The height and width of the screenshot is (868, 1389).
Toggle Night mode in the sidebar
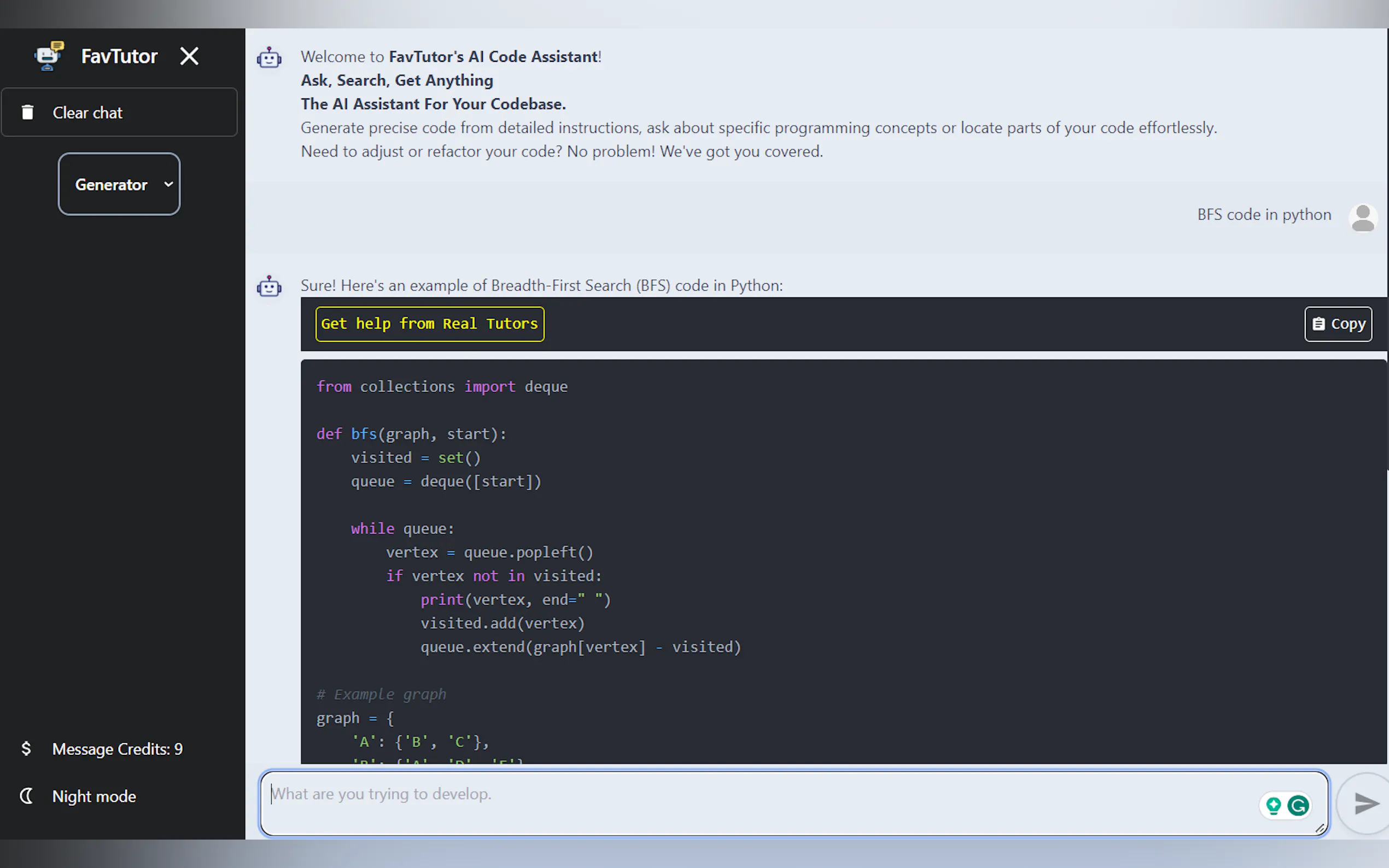94,796
